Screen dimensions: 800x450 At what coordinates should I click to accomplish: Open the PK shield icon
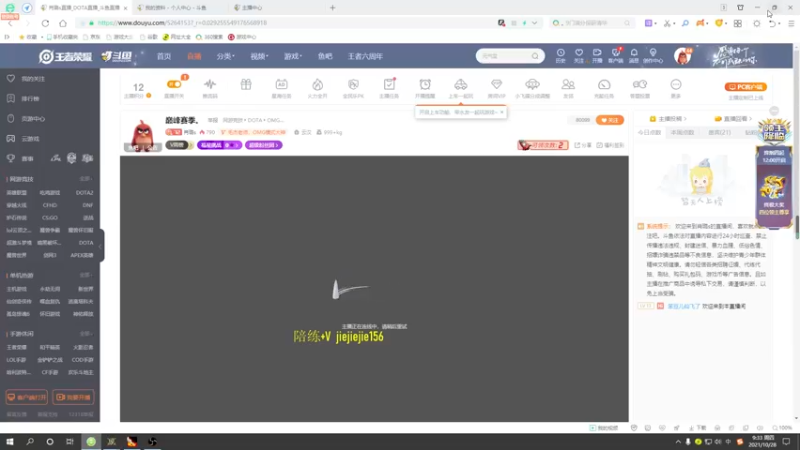[x=353, y=84]
